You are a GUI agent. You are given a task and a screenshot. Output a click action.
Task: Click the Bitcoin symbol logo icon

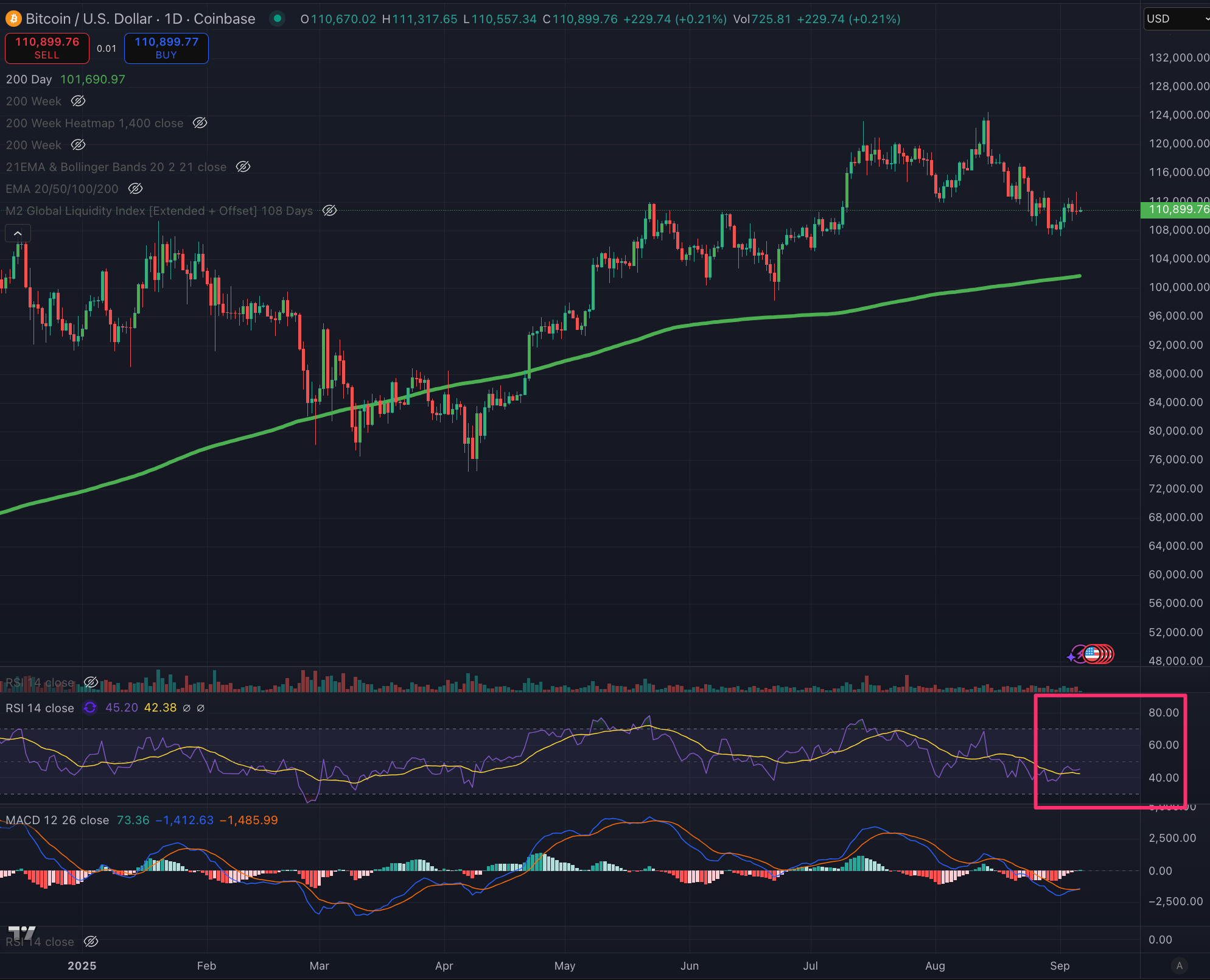click(x=13, y=19)
